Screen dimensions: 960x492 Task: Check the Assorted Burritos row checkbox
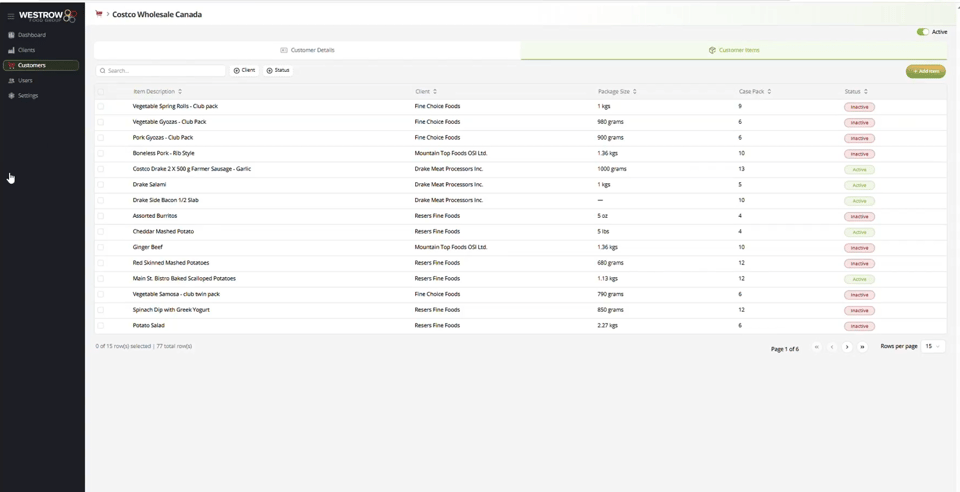100,216
